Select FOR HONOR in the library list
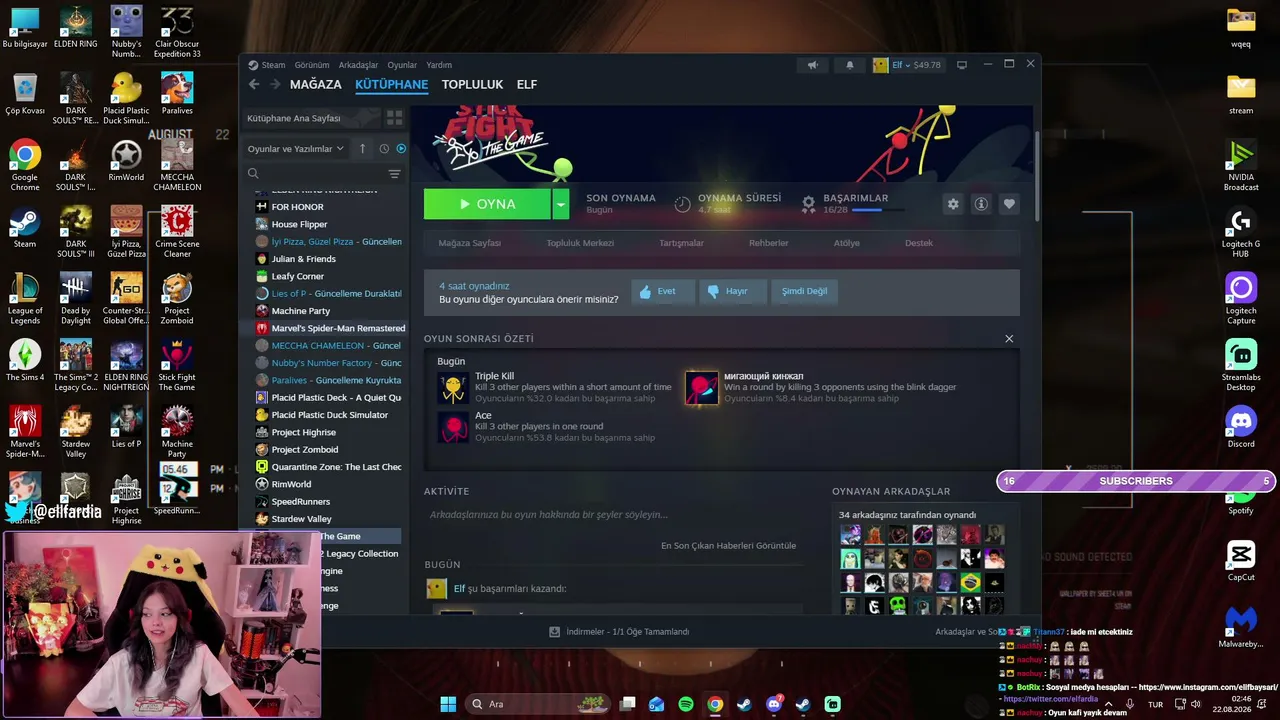The width and height of the screenshot is (1280, 720). 297,207
